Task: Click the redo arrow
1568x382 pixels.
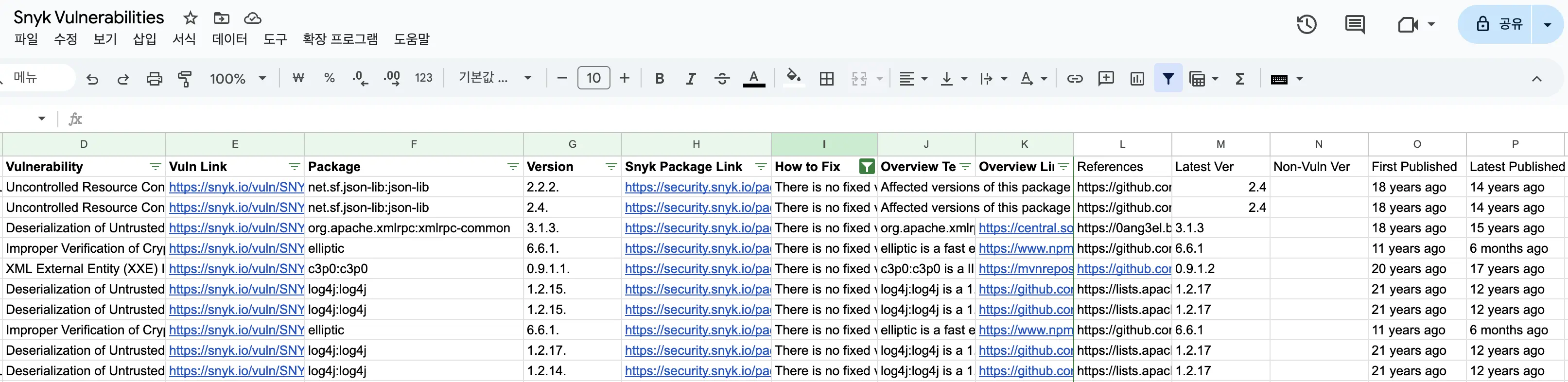Action: click(x=123, y=78)
